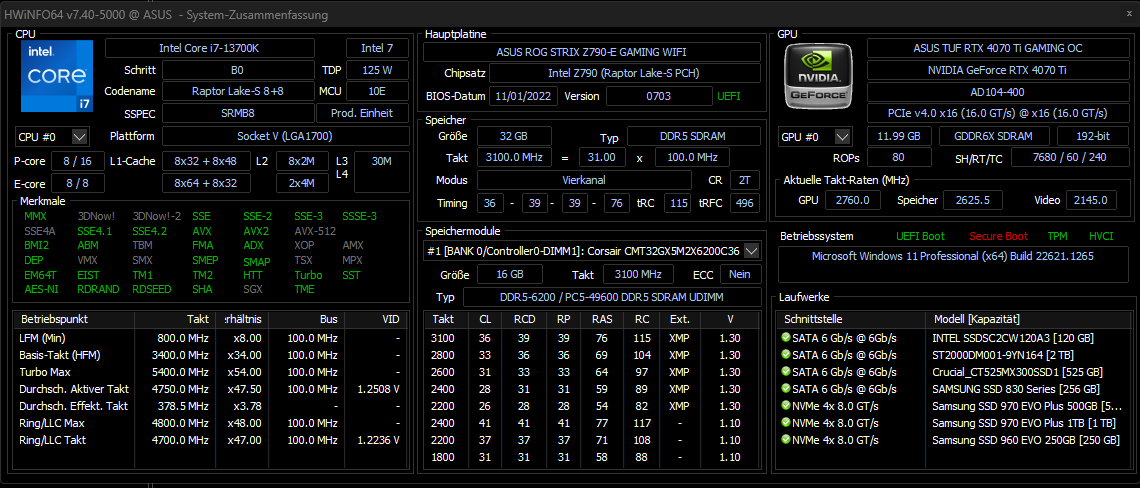Click the Prod. Einheit field
The height and width of the screenshot is (488, 1140).
361,113
